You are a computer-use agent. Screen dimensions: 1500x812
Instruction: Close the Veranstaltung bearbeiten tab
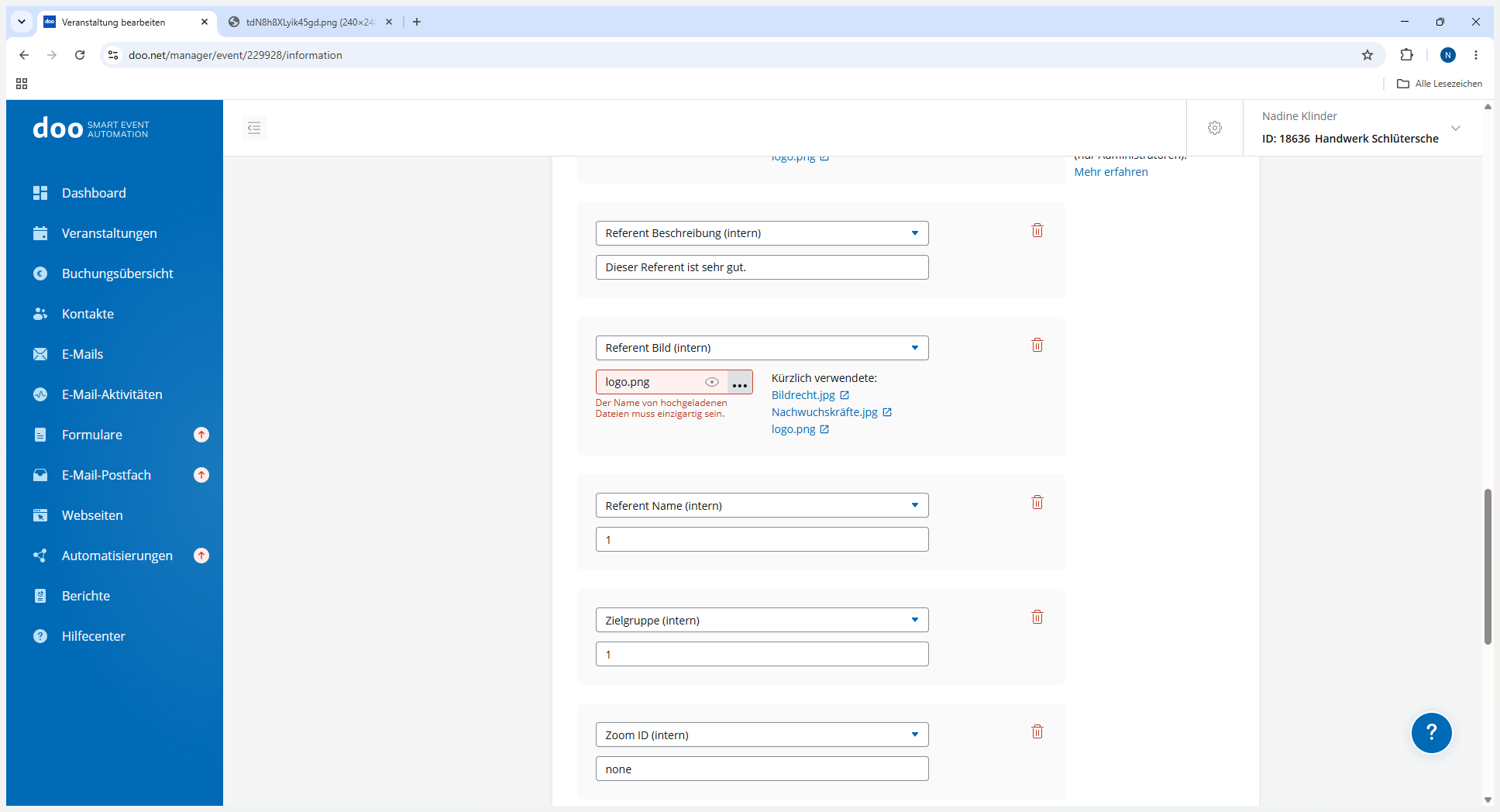pos(205,22)
